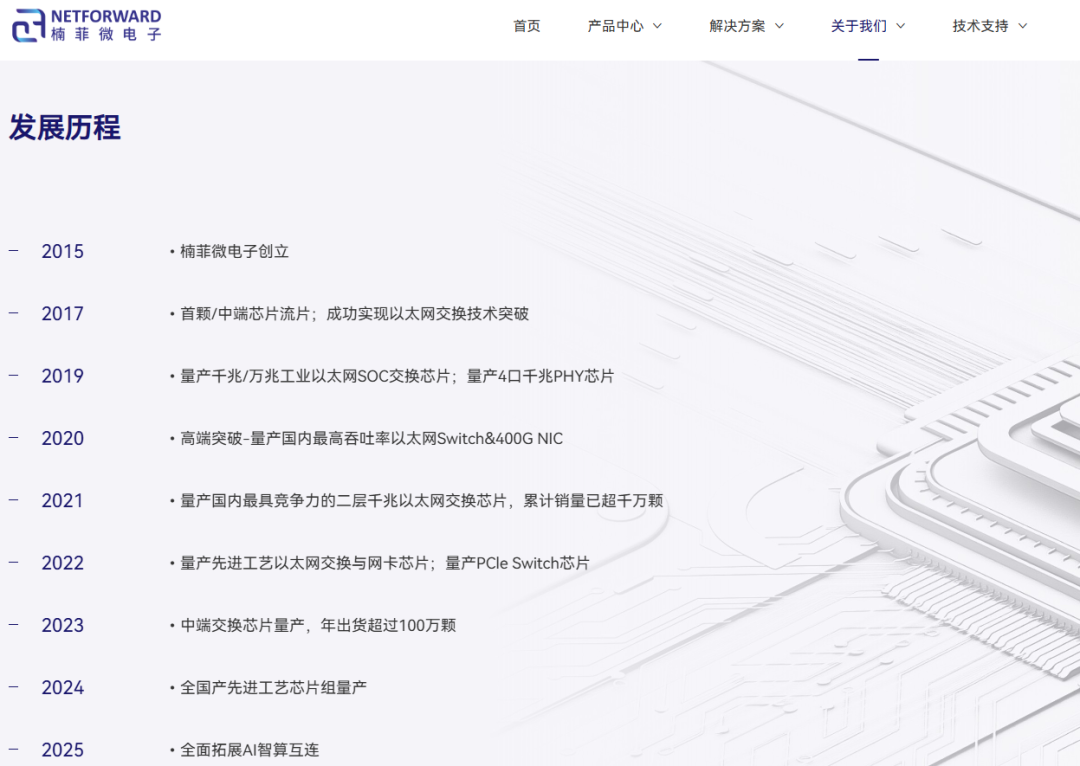Viewport: 1080px width, 766px height.
Task: Click the 楠菲微电子创立 milestone text
Action: click(x=234, y=252)
